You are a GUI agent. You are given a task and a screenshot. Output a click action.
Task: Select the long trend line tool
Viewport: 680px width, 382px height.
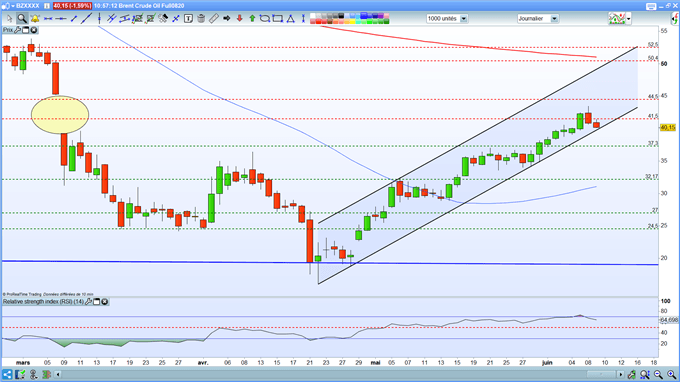pyautogui.click(x=86, y=18)
